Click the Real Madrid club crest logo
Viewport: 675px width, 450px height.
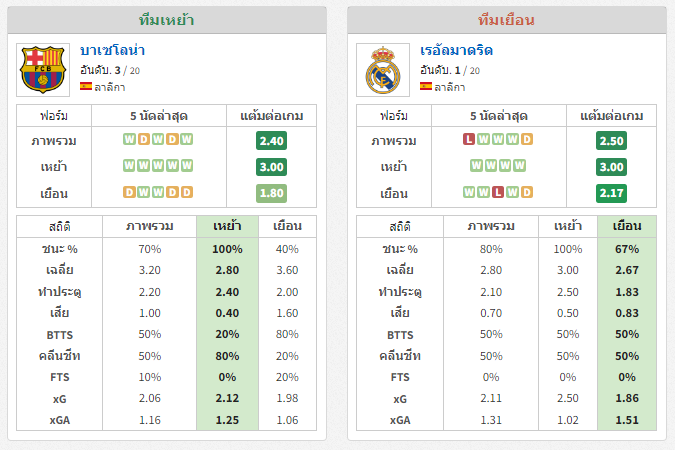pos(383,70)
